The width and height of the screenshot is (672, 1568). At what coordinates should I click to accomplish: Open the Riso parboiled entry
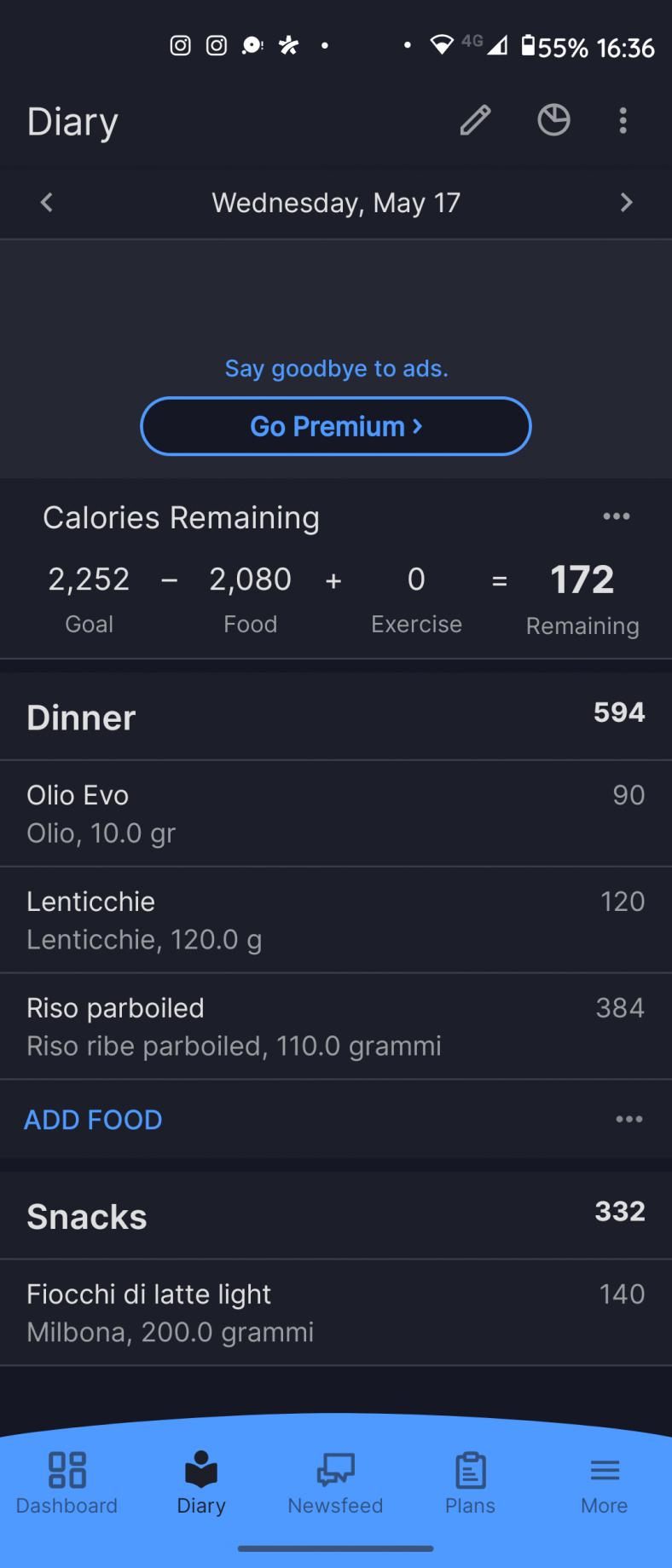(336, 1027)
